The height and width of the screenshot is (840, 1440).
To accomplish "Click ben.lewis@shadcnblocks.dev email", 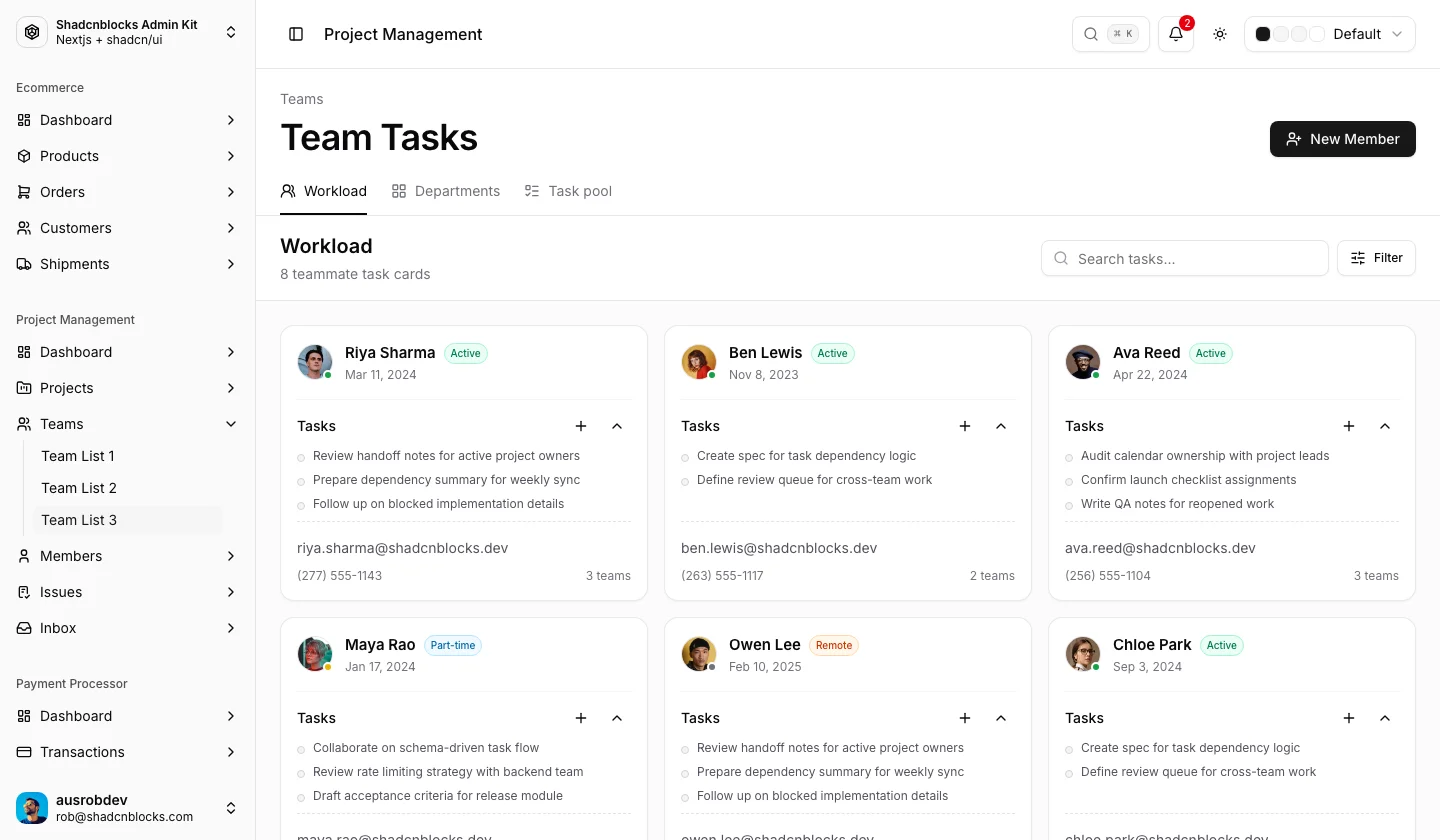I will pyautogui.click(x=779, y=548).
